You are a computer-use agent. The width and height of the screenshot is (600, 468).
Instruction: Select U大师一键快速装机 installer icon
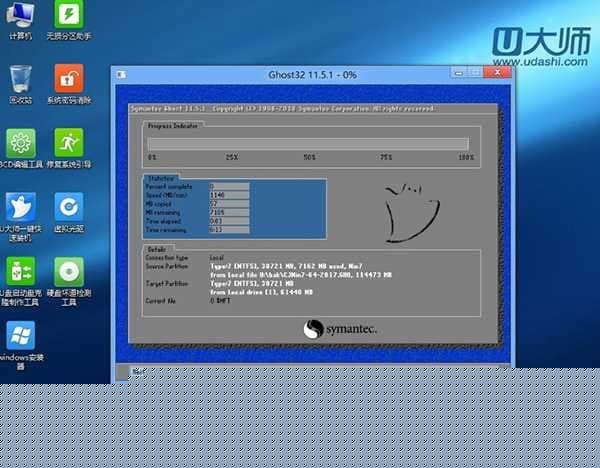tap(20, 210)
